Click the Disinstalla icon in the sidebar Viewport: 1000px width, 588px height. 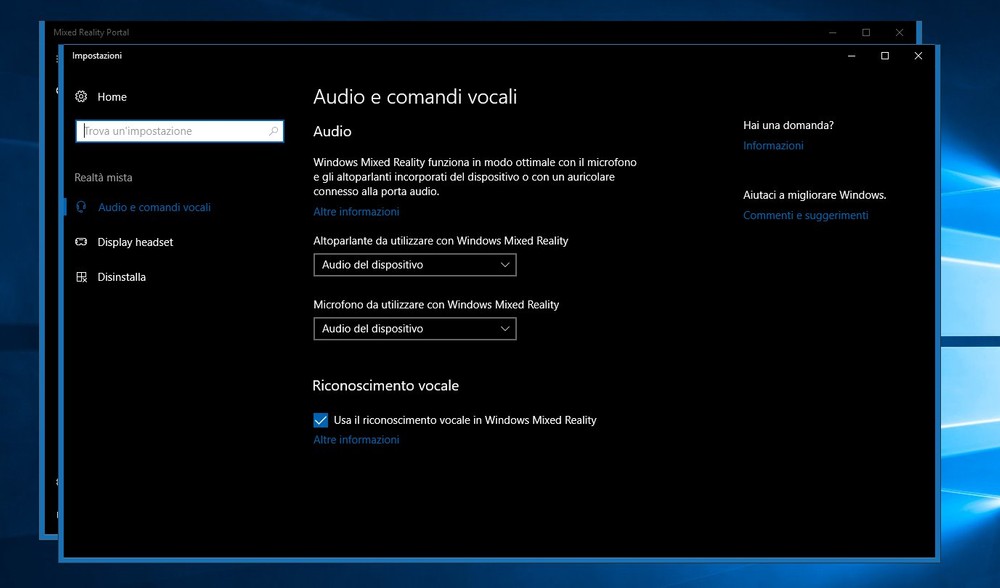pos(81,277)
